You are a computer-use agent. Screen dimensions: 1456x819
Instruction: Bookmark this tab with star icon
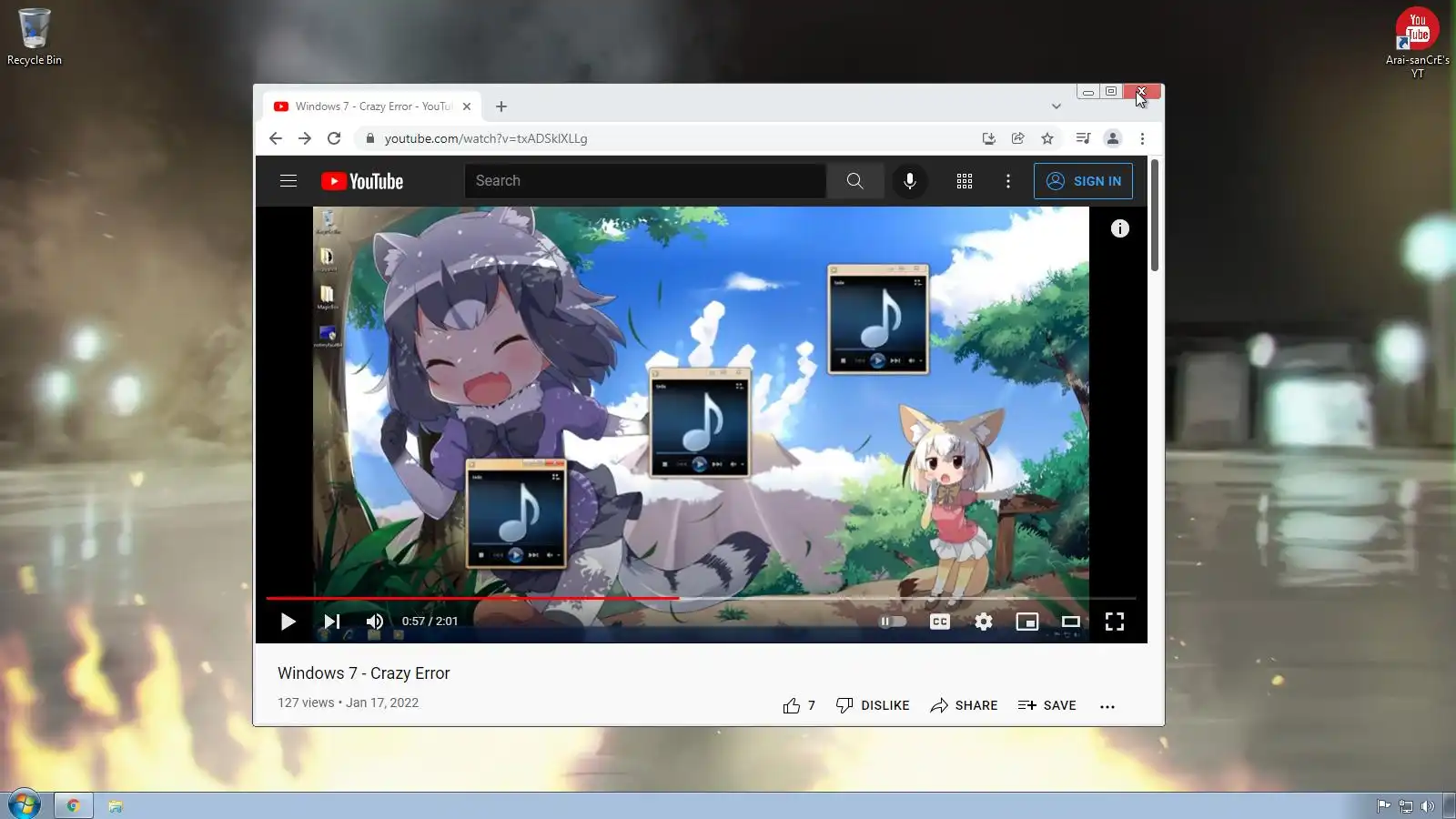coord(1047,138)
